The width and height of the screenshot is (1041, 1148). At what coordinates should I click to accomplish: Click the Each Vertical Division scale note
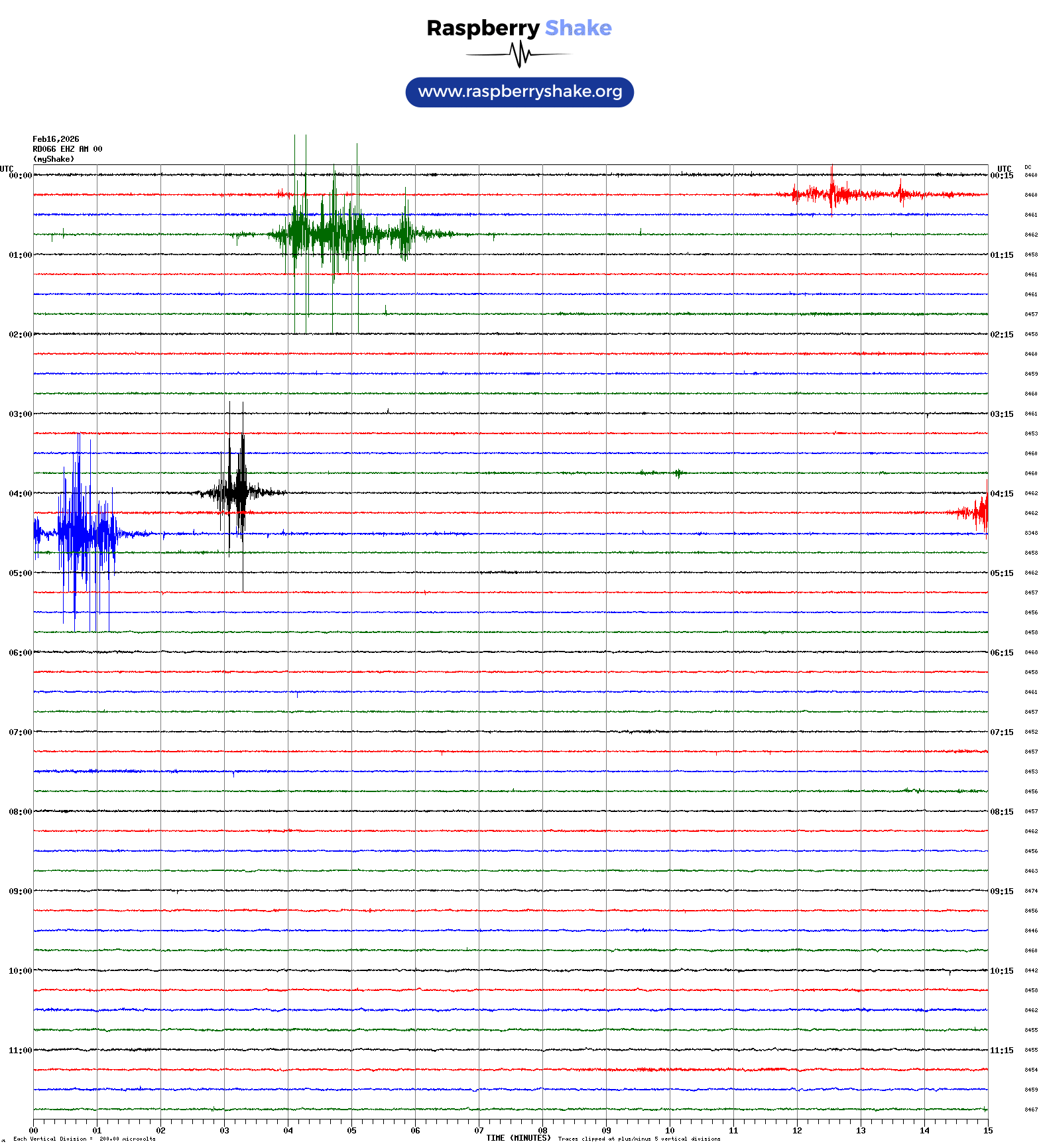tap(84, 1139)
